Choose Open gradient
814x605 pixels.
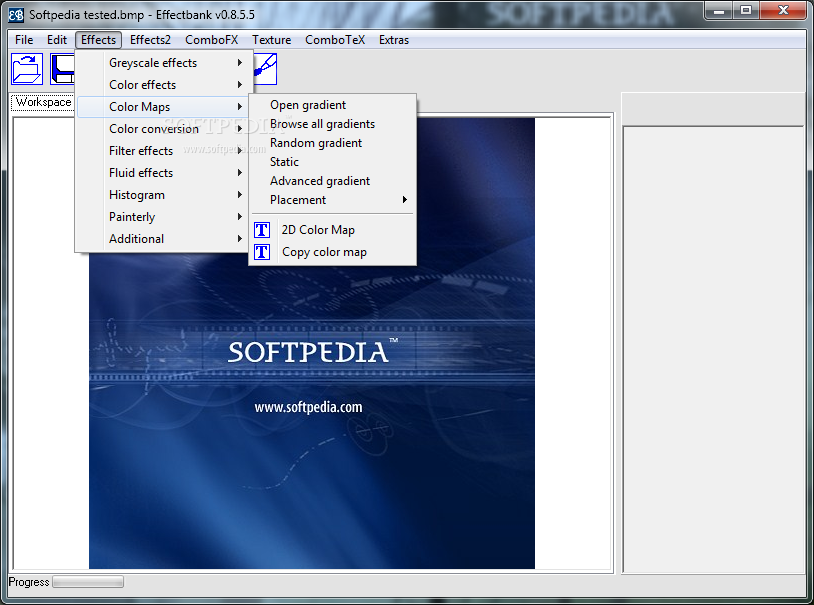[x=332, y=105]
